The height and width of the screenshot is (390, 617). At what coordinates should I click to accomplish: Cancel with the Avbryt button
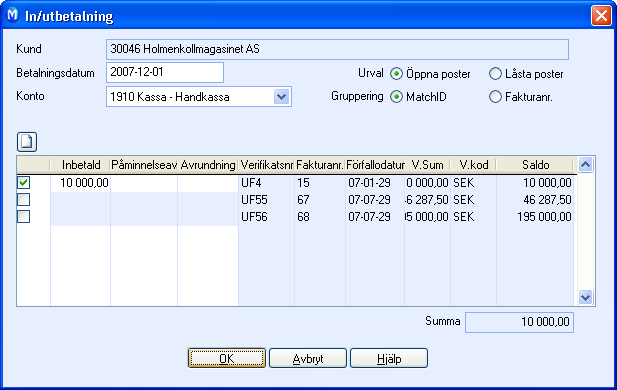pos(308,358)
